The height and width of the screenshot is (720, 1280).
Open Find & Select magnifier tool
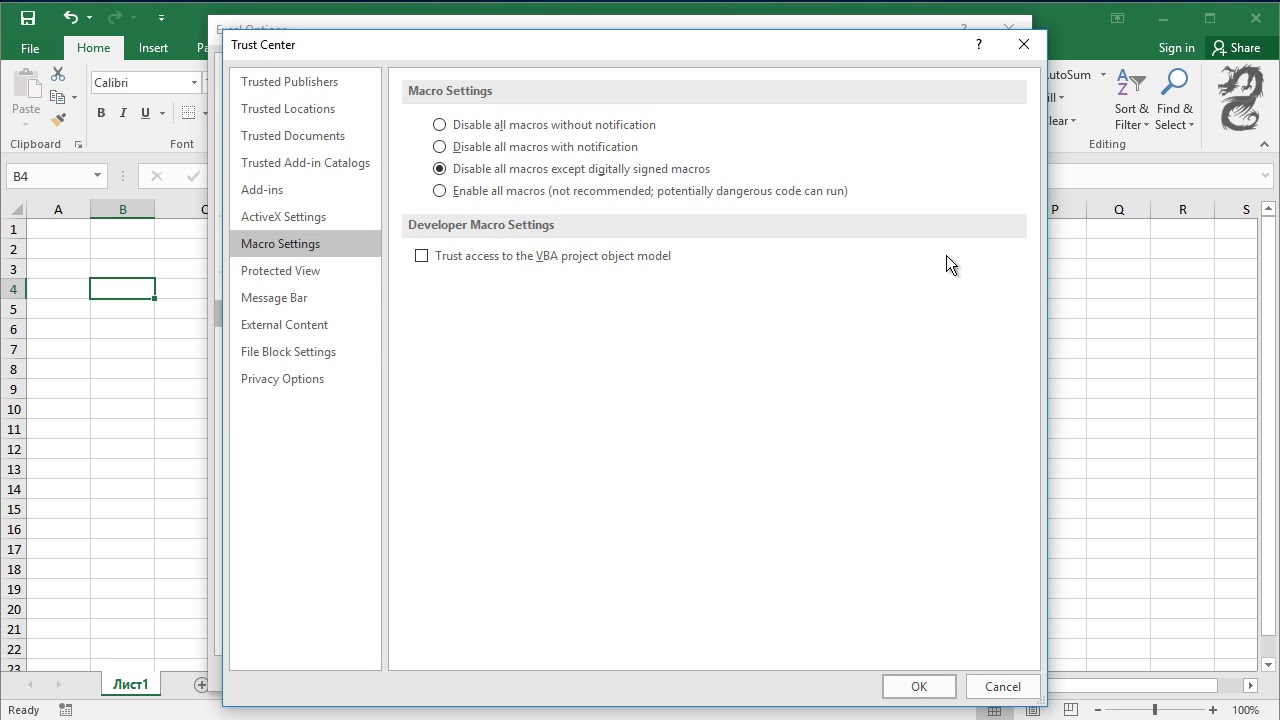point(1174,100)
